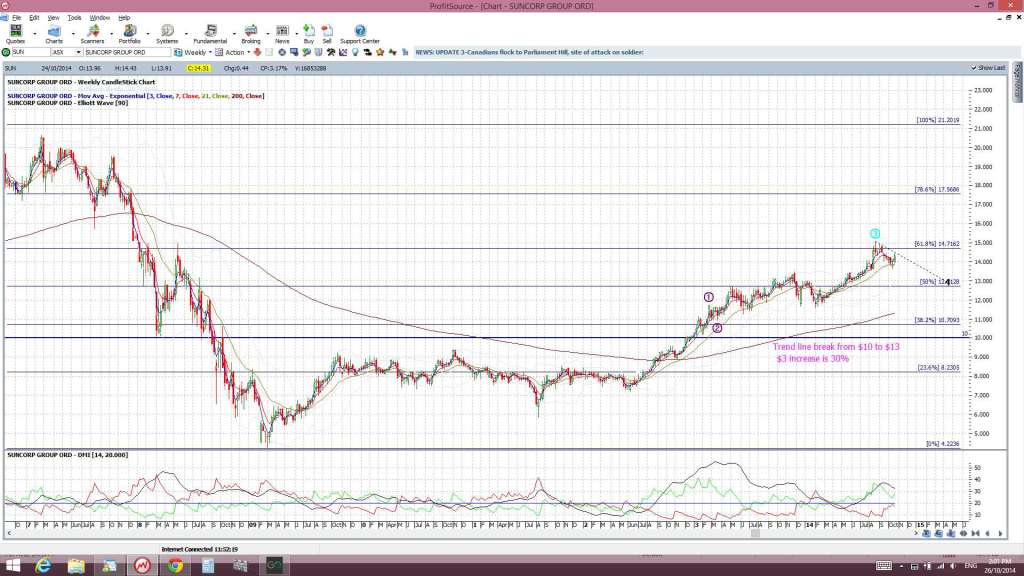This screenshot has height=576, width=1024.
Task: Open the View menu
Action: pos(54,18)
